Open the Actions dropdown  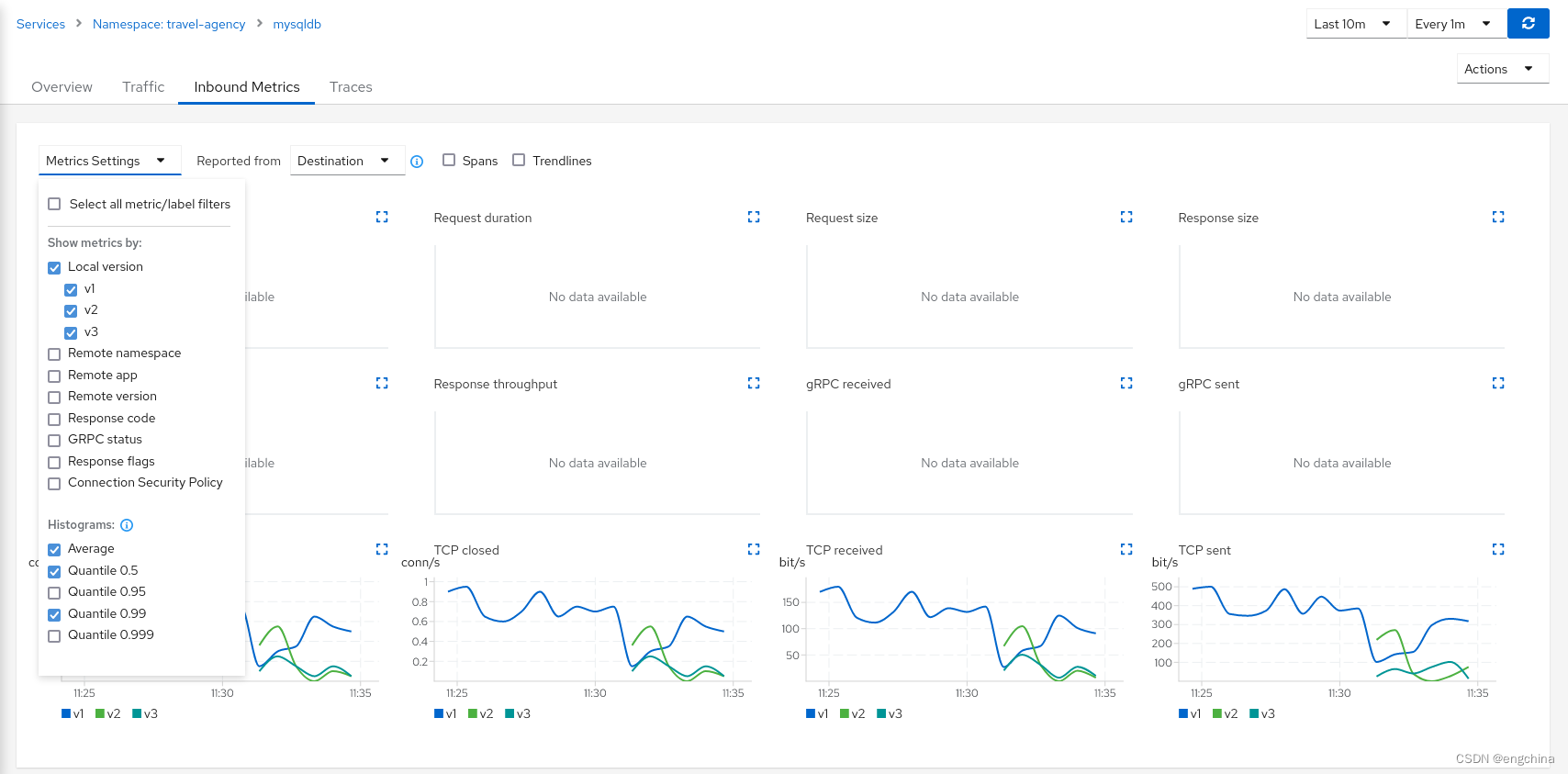pyautogui.click(x=1503, y=69)
